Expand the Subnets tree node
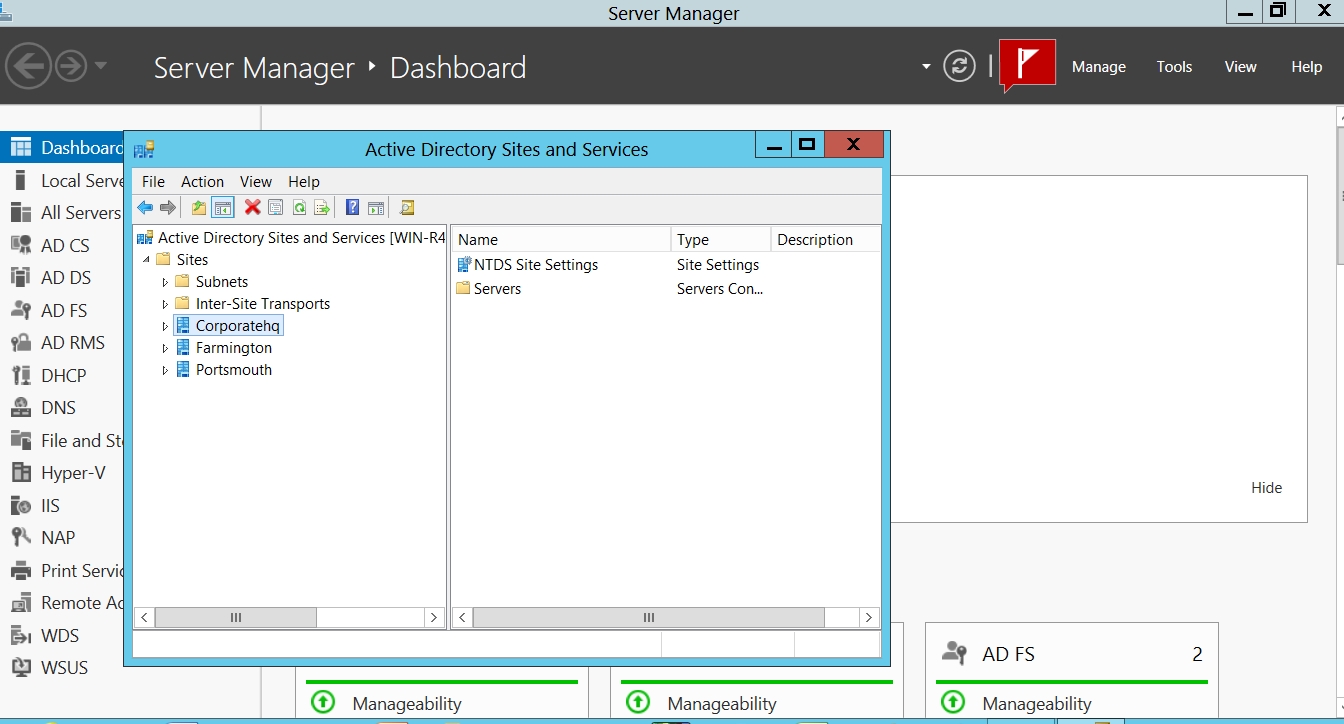Viewport: 1344px width, 724px height. pos(166,282)
